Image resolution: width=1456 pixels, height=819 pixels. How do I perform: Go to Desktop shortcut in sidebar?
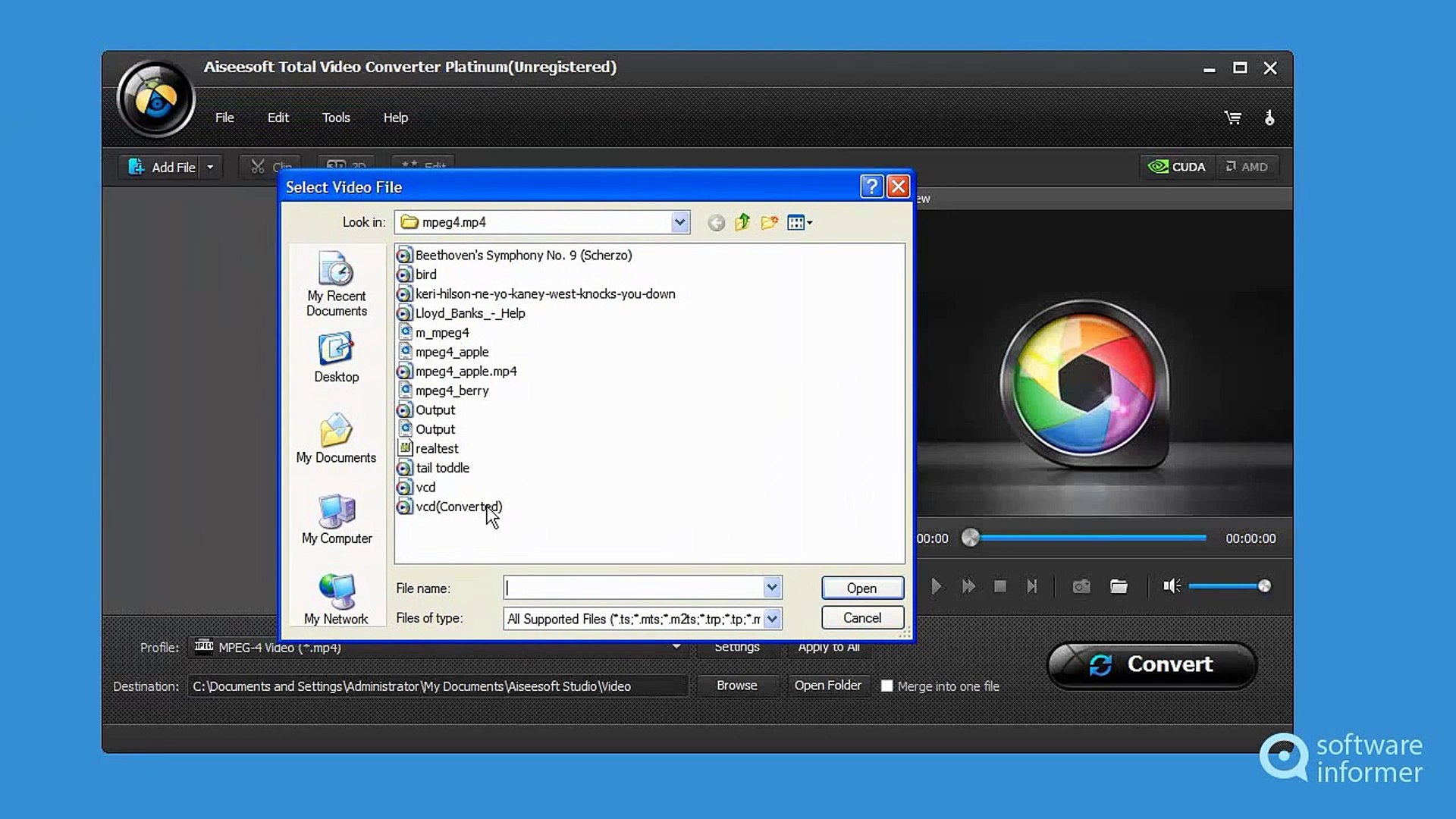[x=337, y=358]
